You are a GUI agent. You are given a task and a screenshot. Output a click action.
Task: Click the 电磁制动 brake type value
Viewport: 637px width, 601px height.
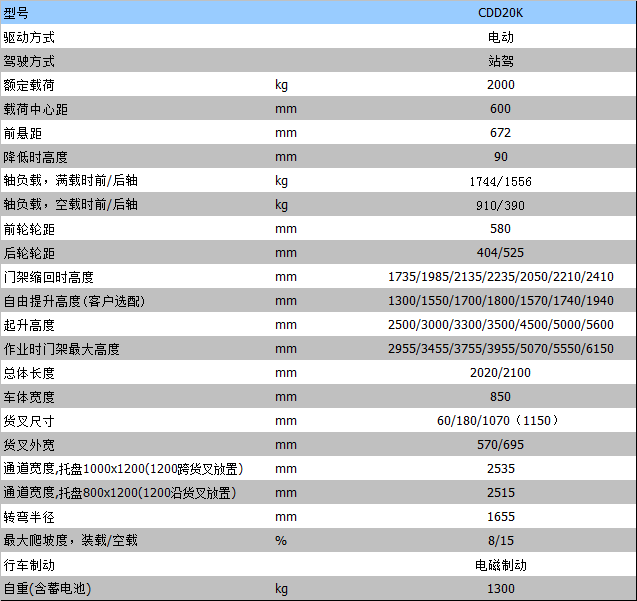tap(500, 565)
